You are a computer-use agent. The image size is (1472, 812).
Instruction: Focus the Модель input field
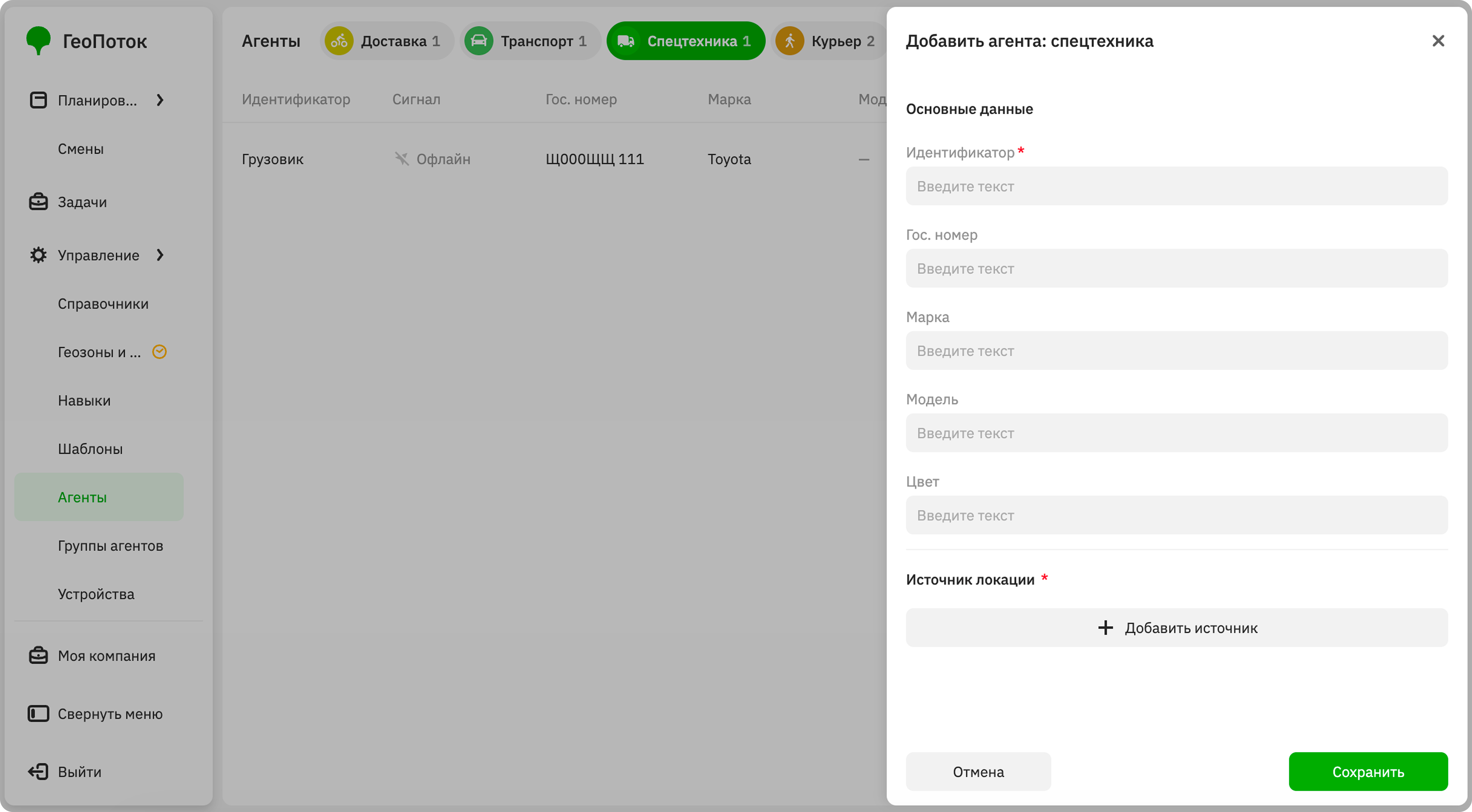pos(1177,432)
